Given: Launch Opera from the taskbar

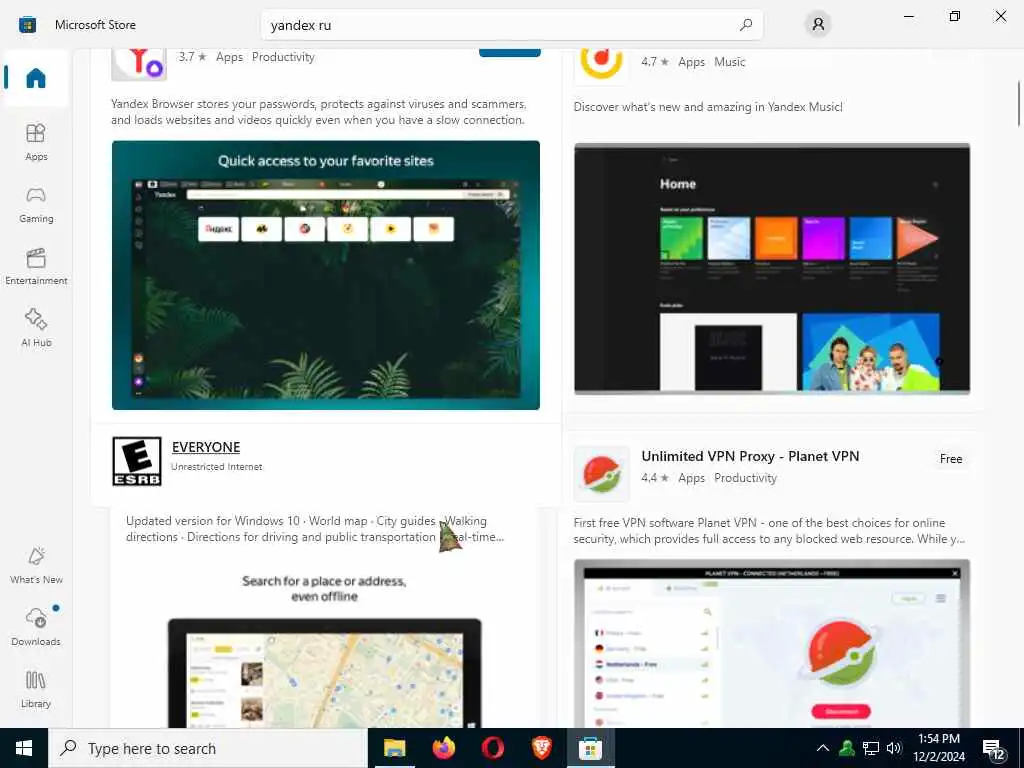Looking at the screenshot, I should tap(492, 748).
